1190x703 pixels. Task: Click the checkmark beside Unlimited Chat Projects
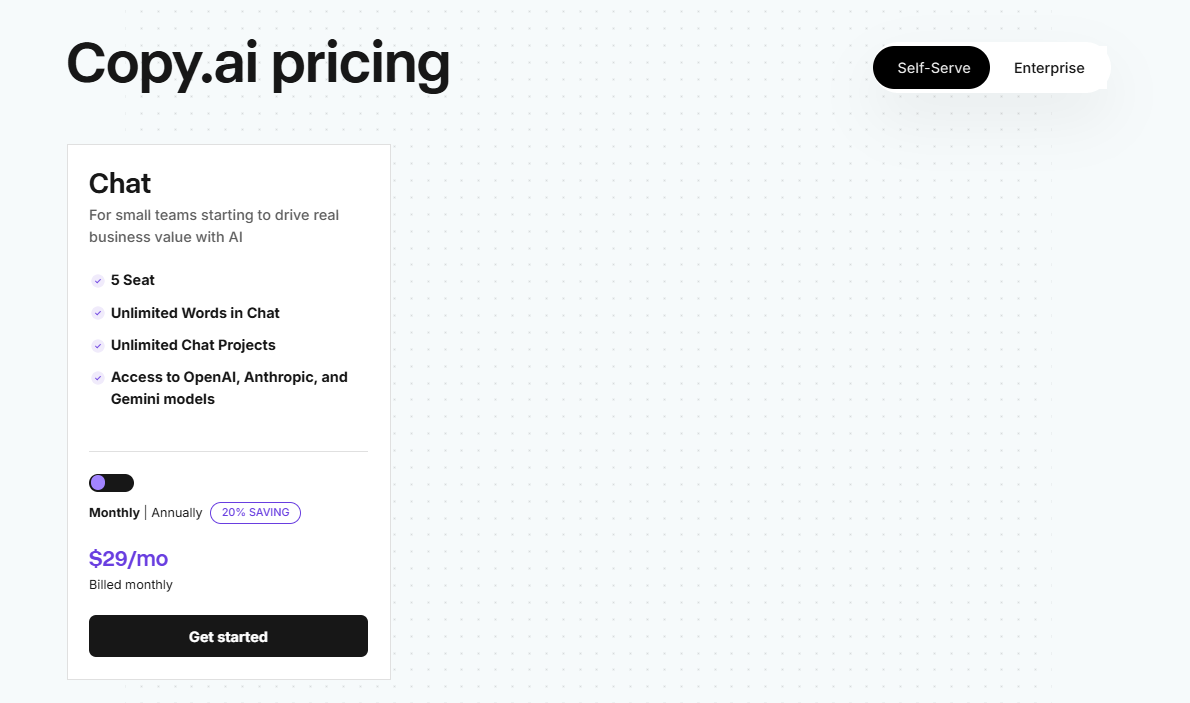pos(98,346)
